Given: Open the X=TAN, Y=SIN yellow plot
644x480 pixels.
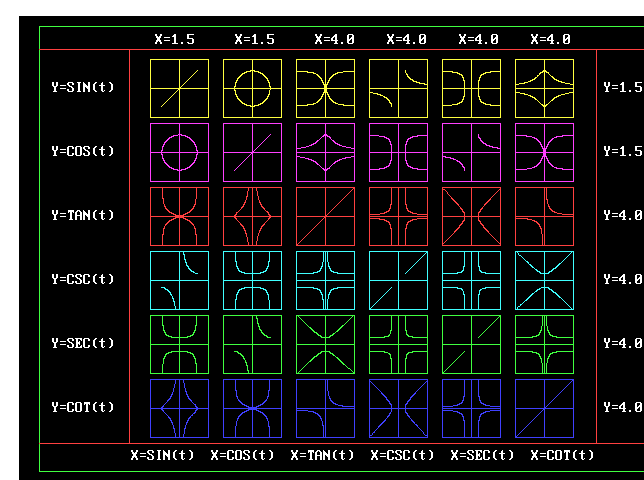Looking at the screenshot, I should pos(325,88).
